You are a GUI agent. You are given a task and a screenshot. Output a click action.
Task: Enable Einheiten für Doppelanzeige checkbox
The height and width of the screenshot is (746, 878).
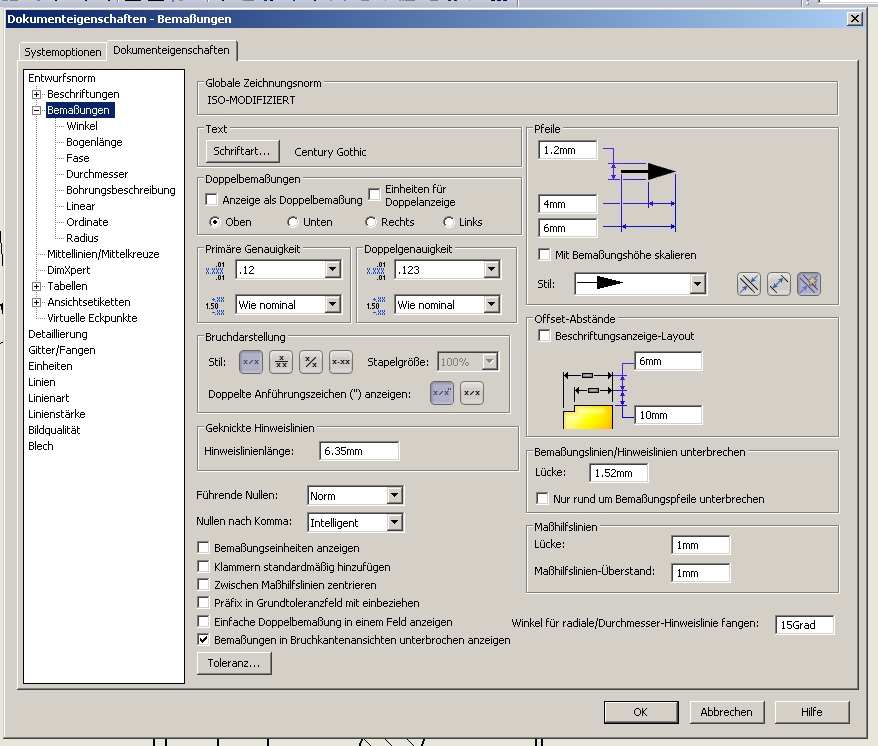[x=375, y=194]
